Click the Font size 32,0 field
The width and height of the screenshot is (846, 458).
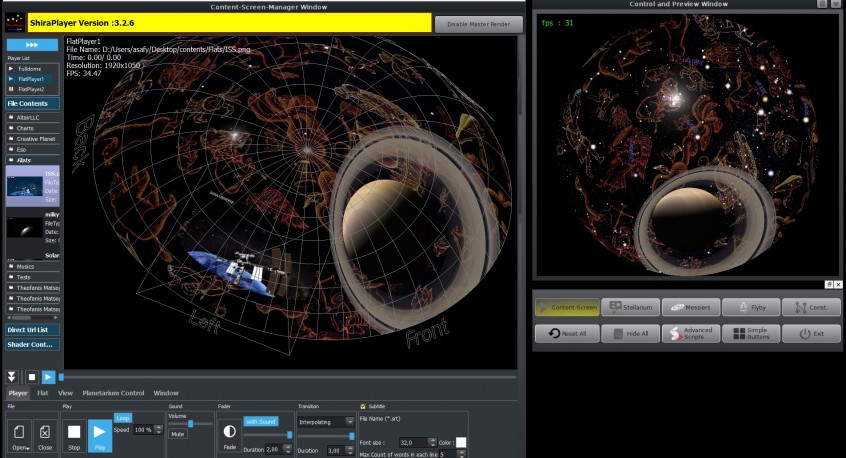(413, 442)
